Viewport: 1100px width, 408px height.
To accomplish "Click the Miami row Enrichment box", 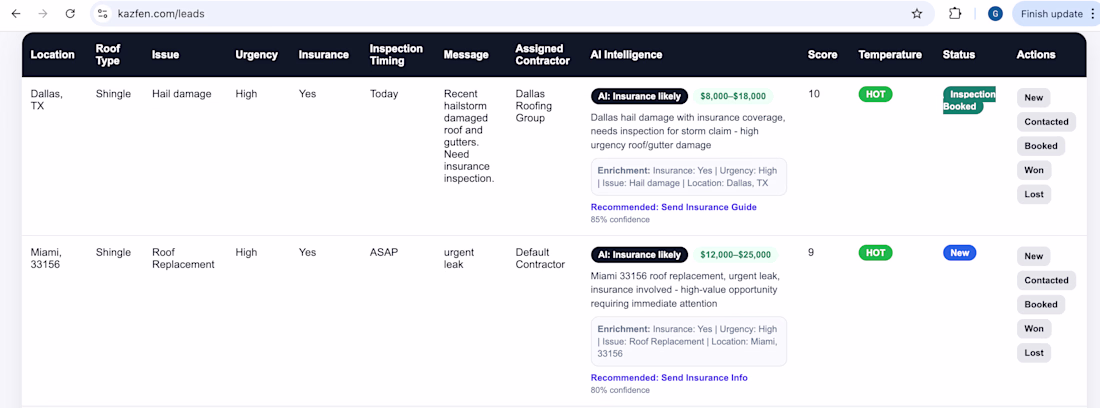I will click(x=689, y=341).
